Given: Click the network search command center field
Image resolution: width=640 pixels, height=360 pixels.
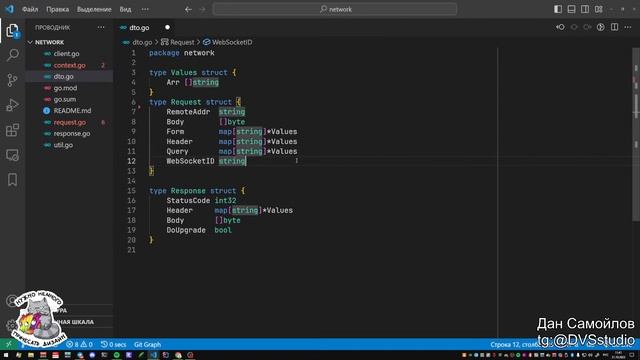Looking at the screenshot, I should pos(335,9).
